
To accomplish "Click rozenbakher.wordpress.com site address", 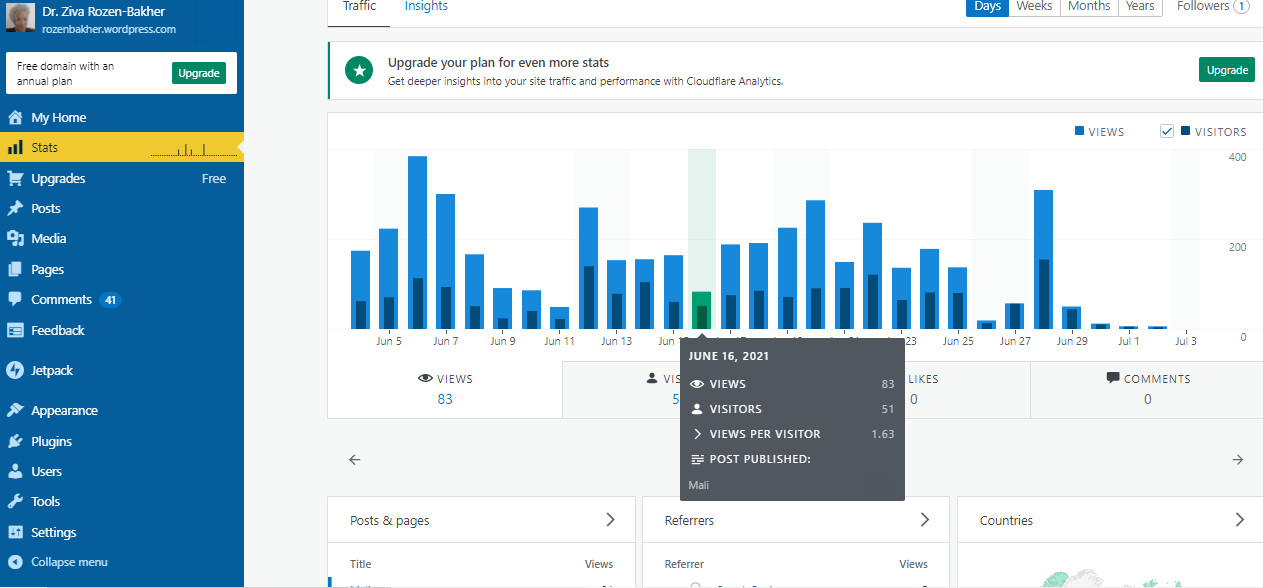I will click(x=109, y=30).
